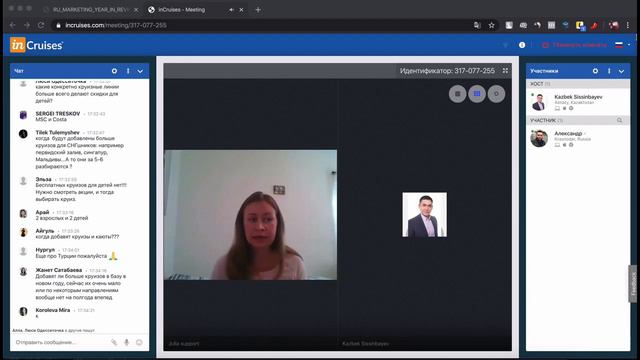Click Kazbek's photo tile in video area

(424, 215)
